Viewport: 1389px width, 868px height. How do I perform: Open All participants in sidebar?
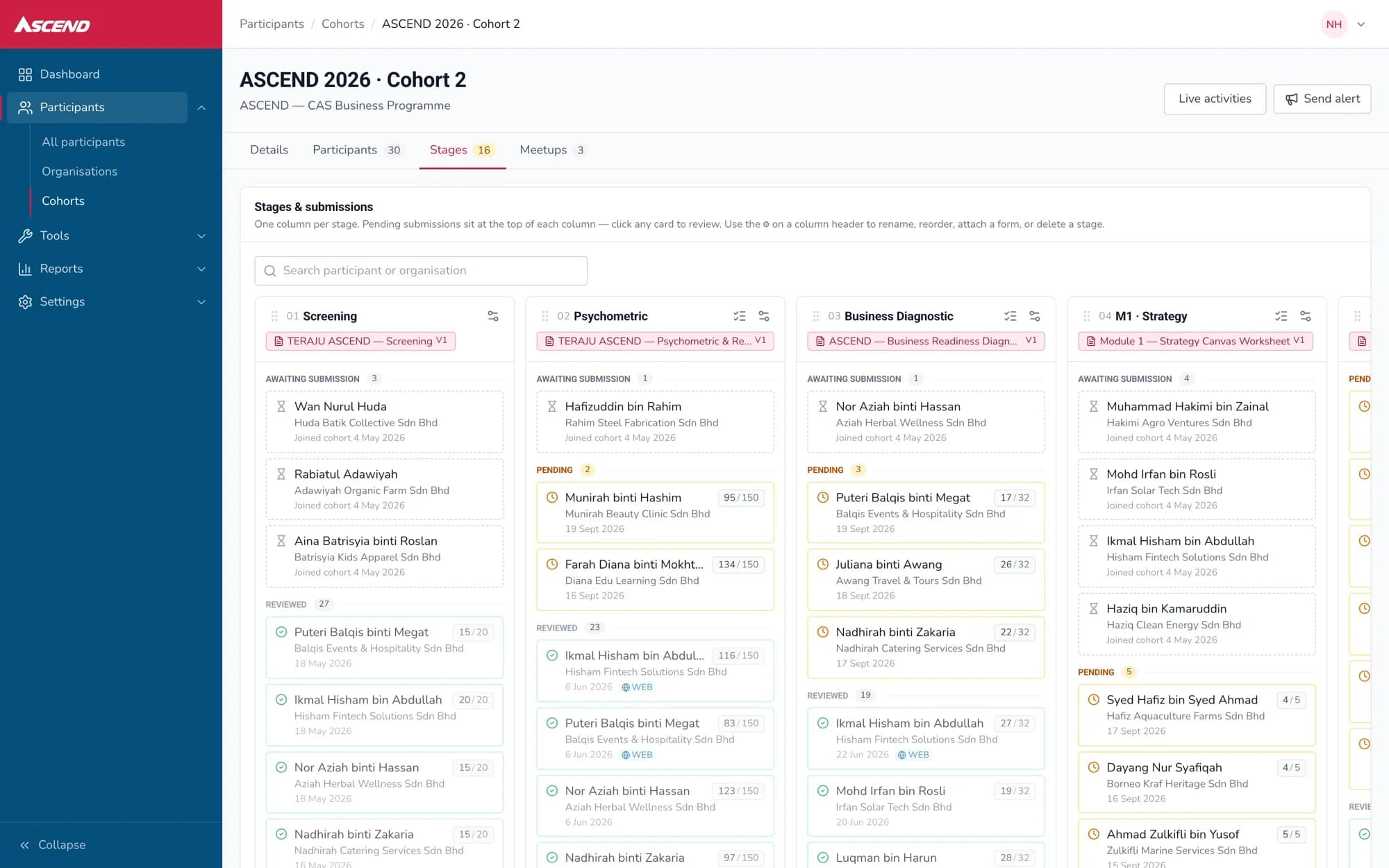point(83,142)
